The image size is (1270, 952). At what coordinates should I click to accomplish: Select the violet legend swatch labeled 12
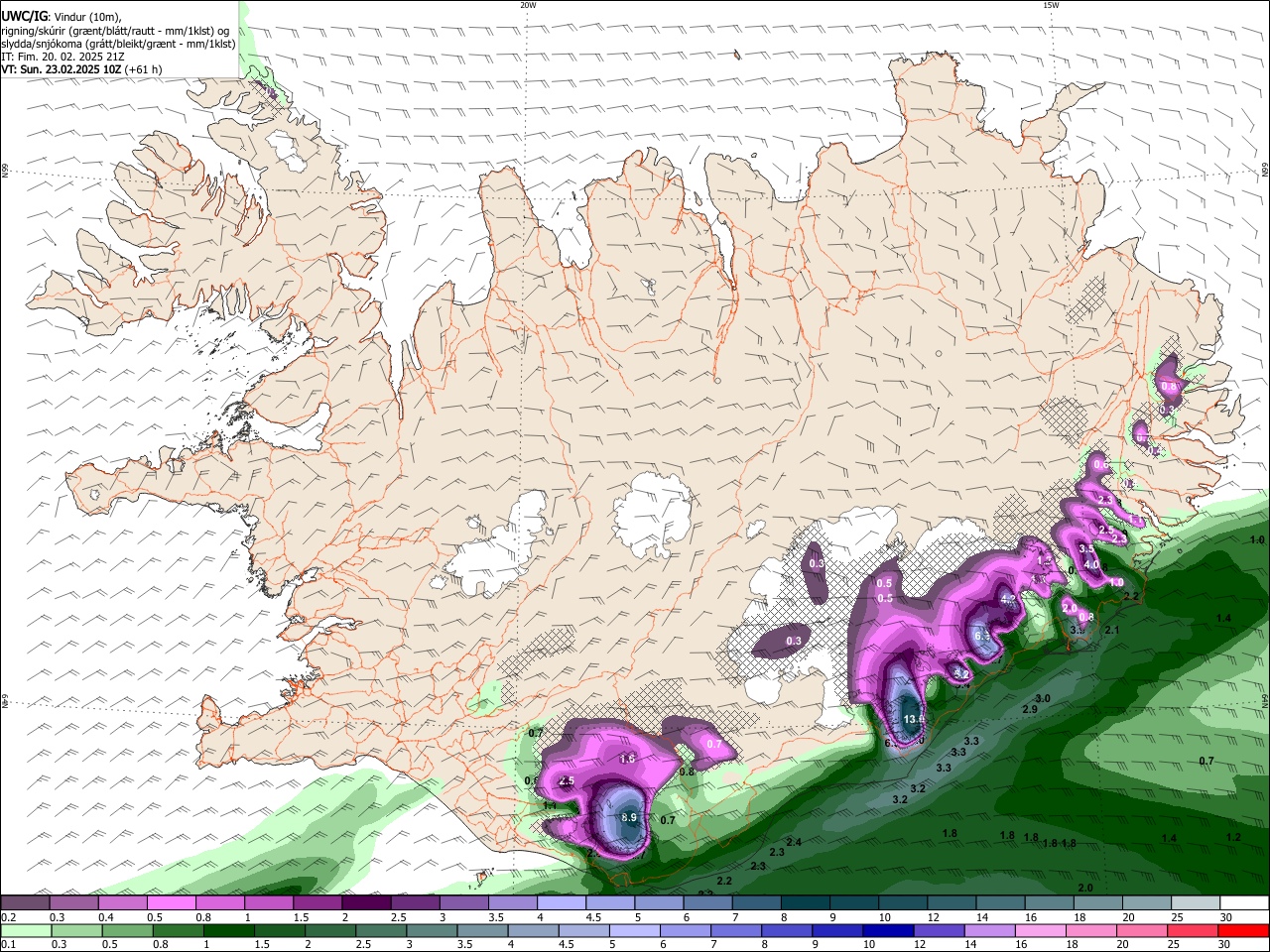click(939, 930)
